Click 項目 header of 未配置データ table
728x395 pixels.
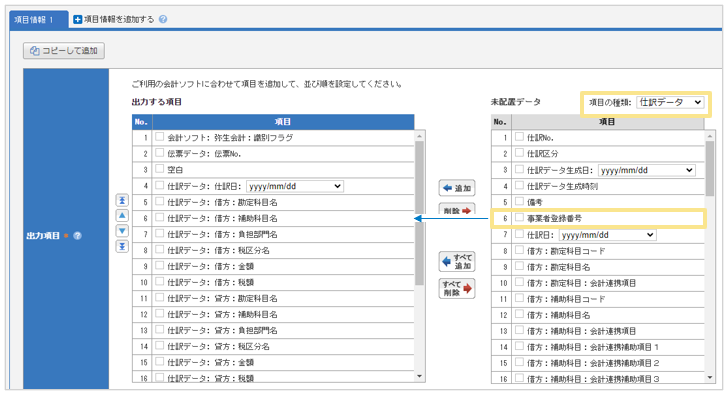[x=607, y=122]
